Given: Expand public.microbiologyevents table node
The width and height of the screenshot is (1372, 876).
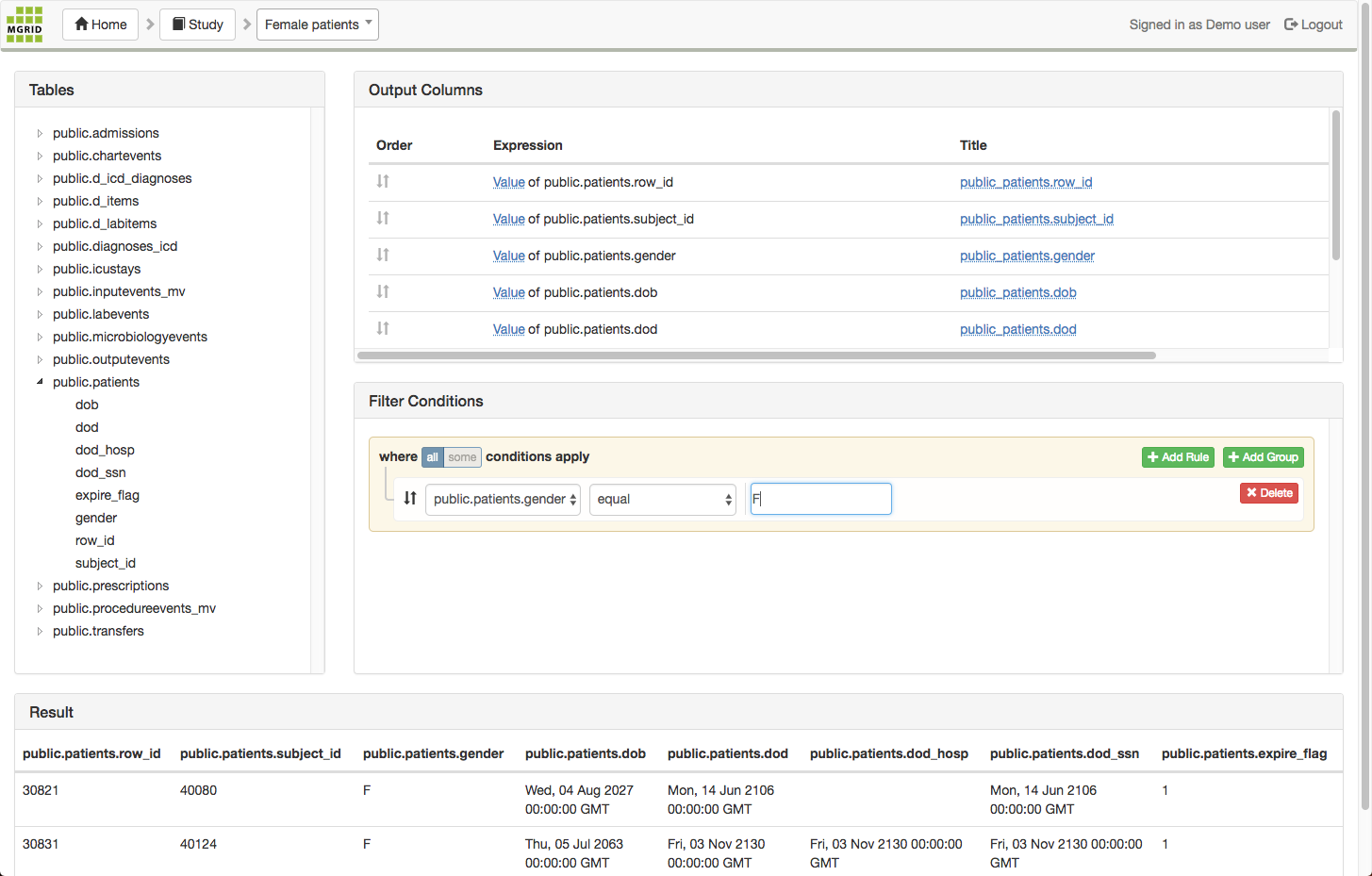Looking at the screenshot, I should click(40, 337).
